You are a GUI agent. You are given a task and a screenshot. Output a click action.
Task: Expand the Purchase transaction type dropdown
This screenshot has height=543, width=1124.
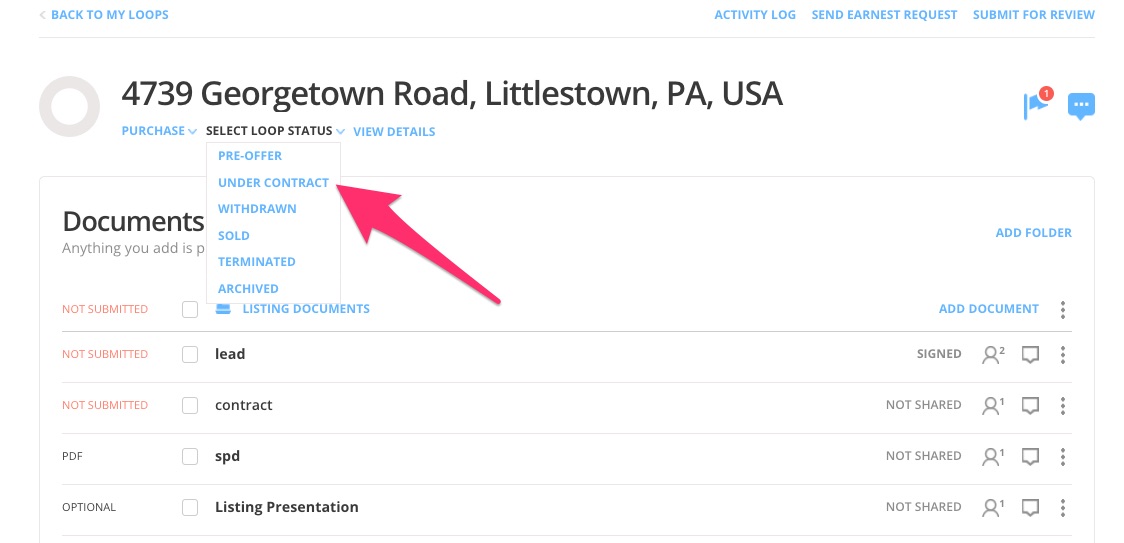click(159, 131)
